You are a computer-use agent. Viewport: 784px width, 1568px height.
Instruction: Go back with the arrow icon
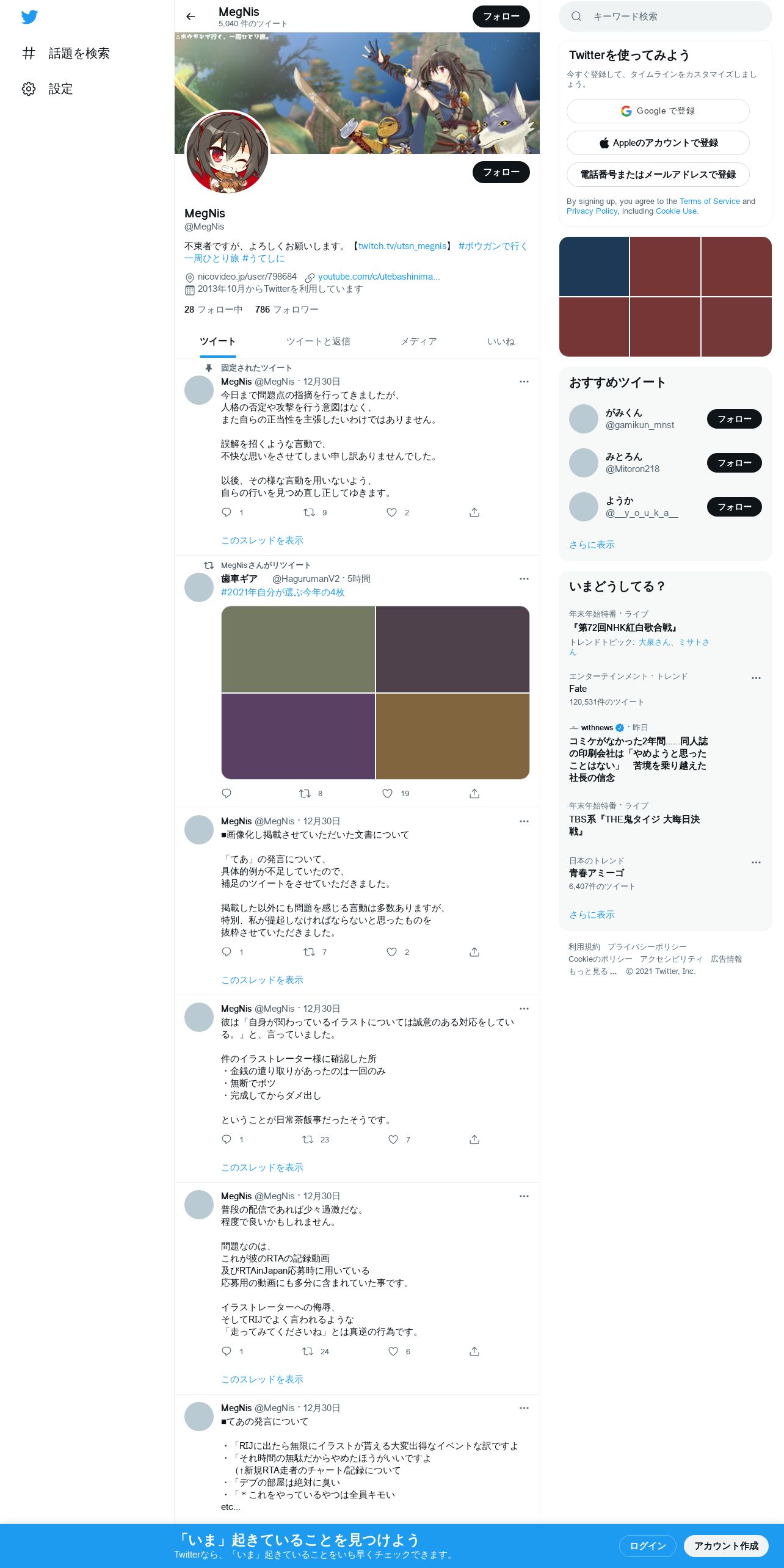pos(191,16)
